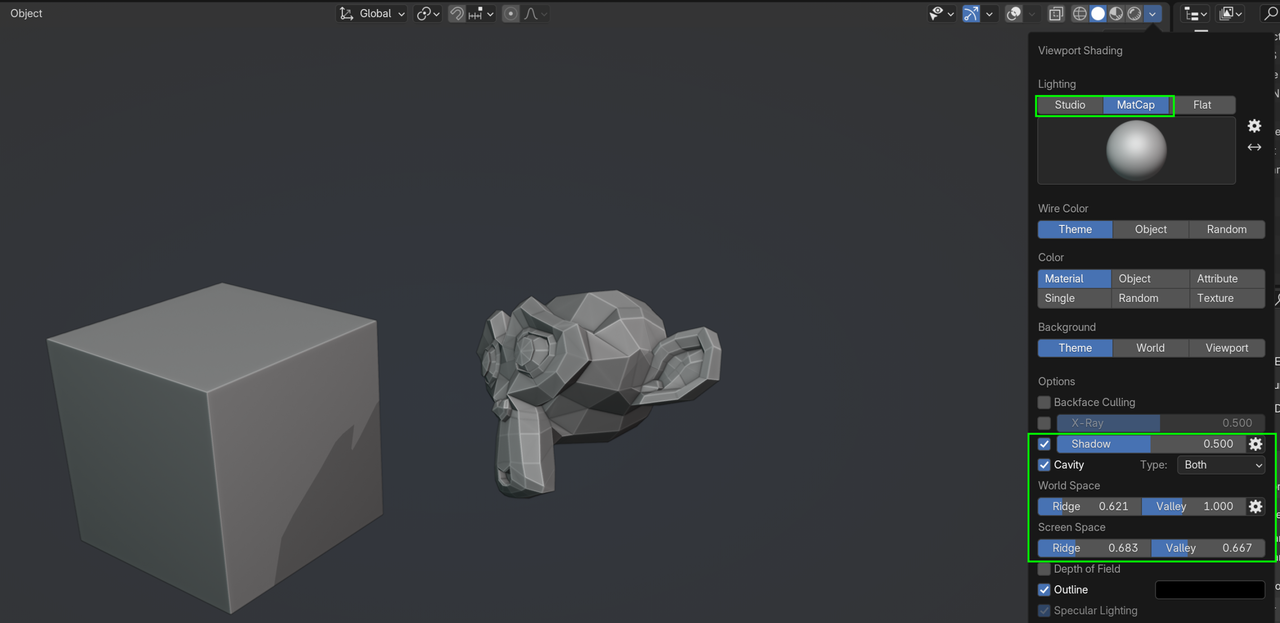The image size is (1280, 623).
Task: Toggle the snap magnet icon
Action: coord(456,14)
